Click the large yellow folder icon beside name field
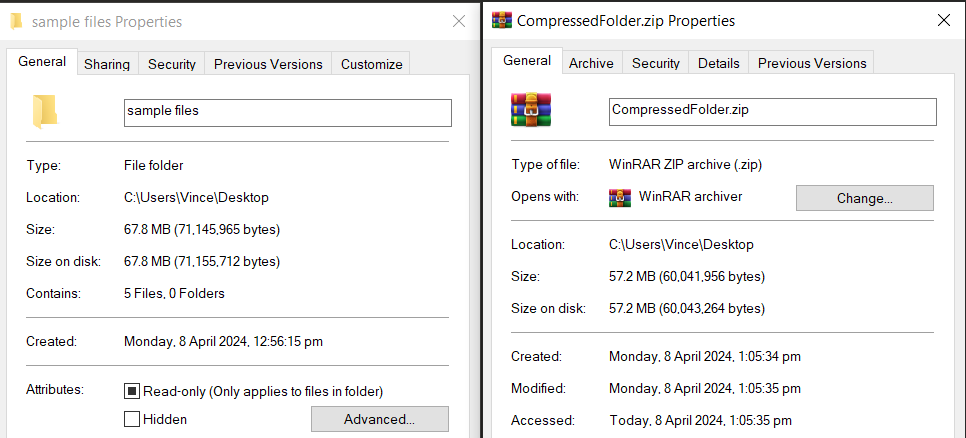 44,112
